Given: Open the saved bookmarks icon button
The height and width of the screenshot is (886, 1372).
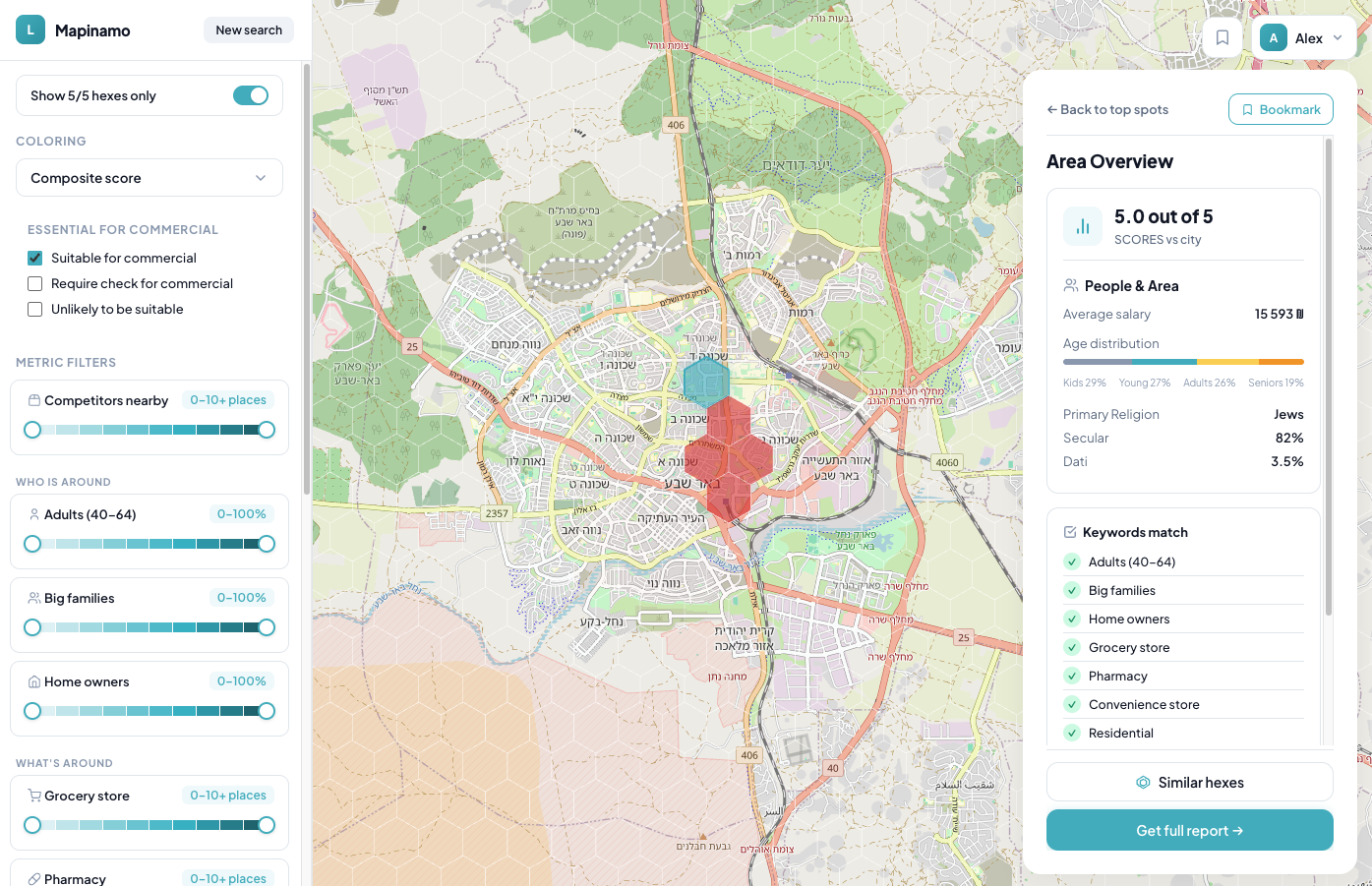Looking at the screenshot, I should pos(1223,38).
